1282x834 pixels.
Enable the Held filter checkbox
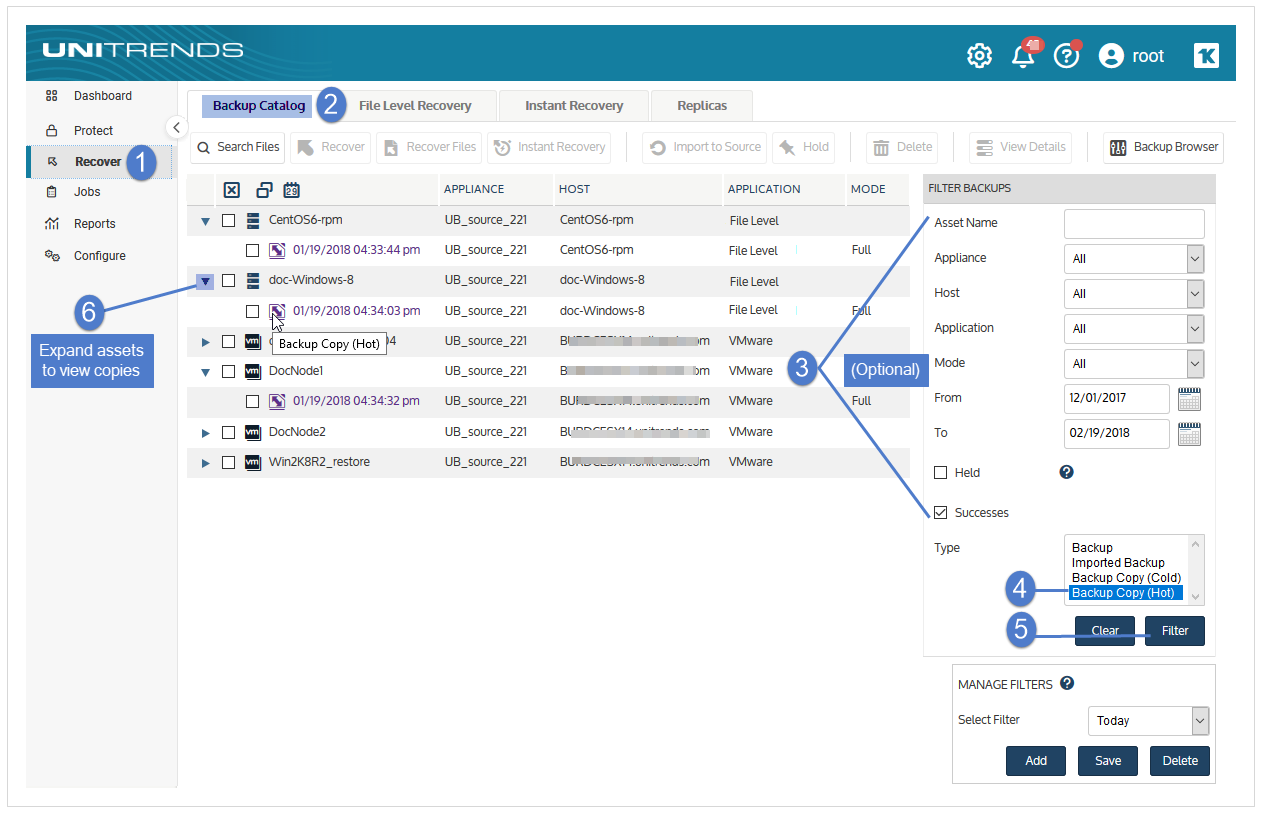pyautogui.click(x=940, y=473)
